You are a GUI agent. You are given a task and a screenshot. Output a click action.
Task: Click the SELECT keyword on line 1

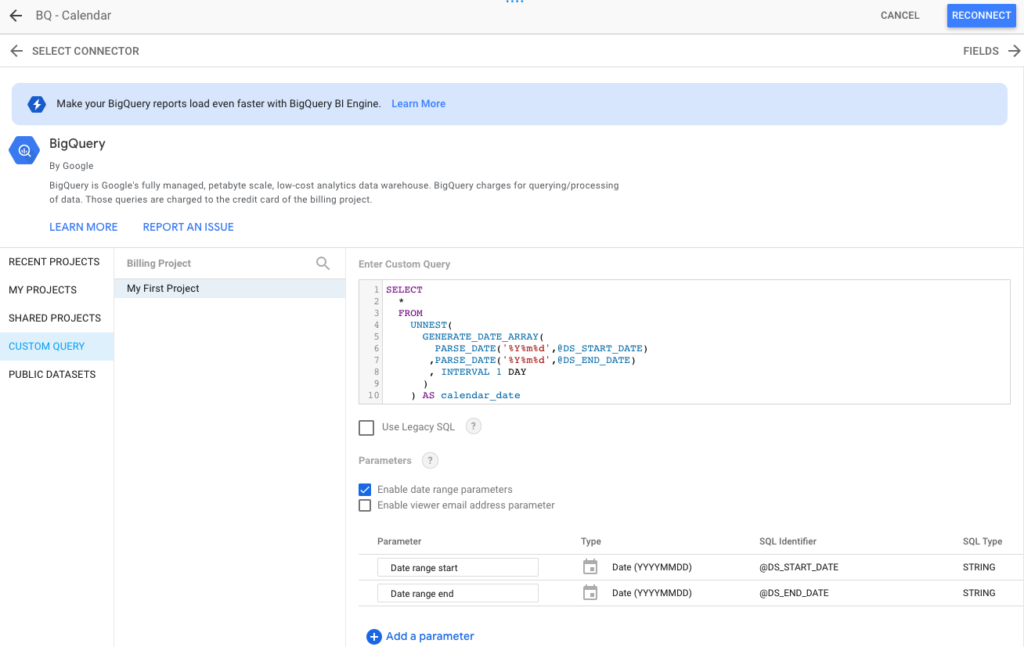(404, 289)
